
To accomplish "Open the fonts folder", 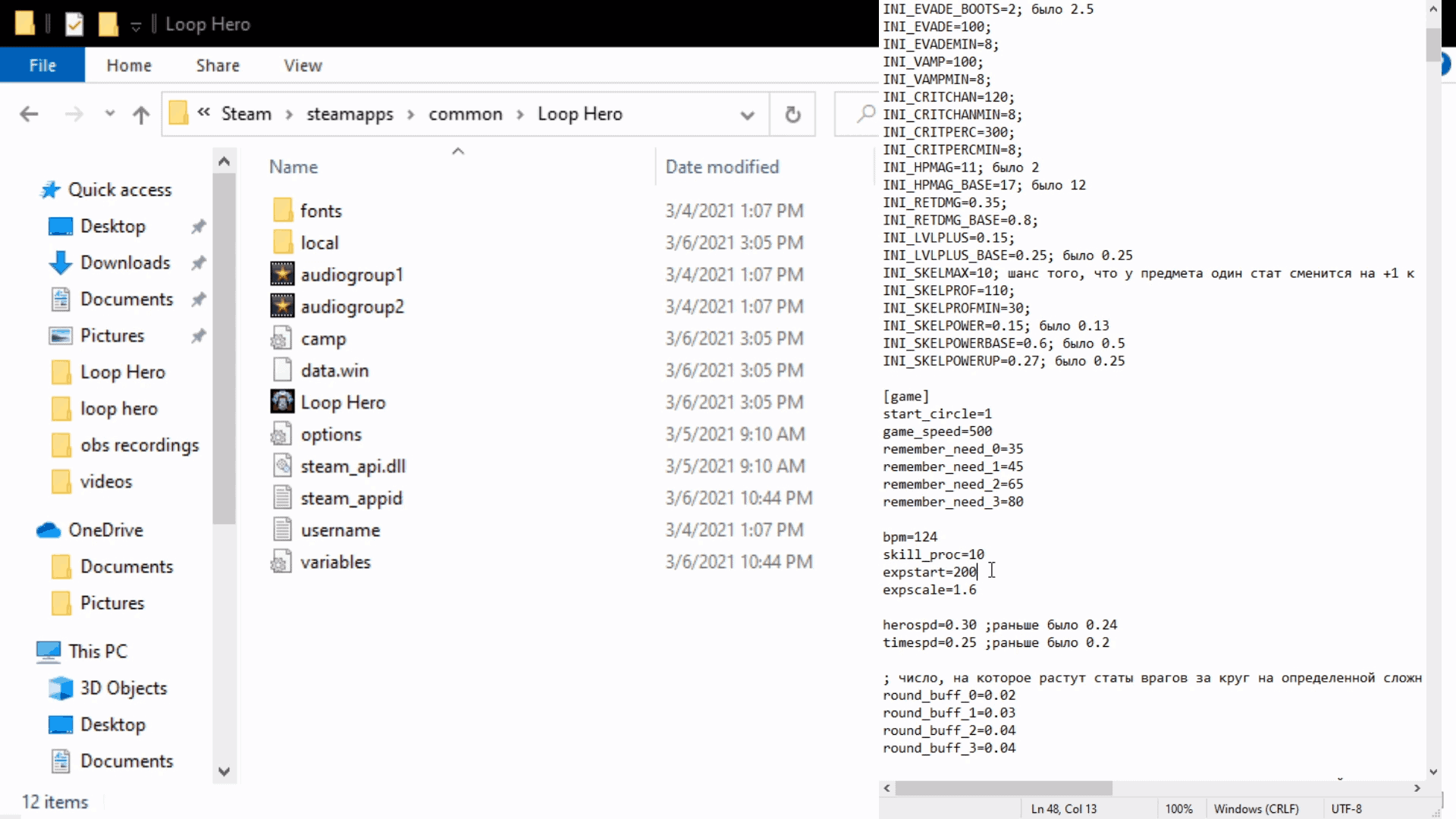I will pos(321,210).
